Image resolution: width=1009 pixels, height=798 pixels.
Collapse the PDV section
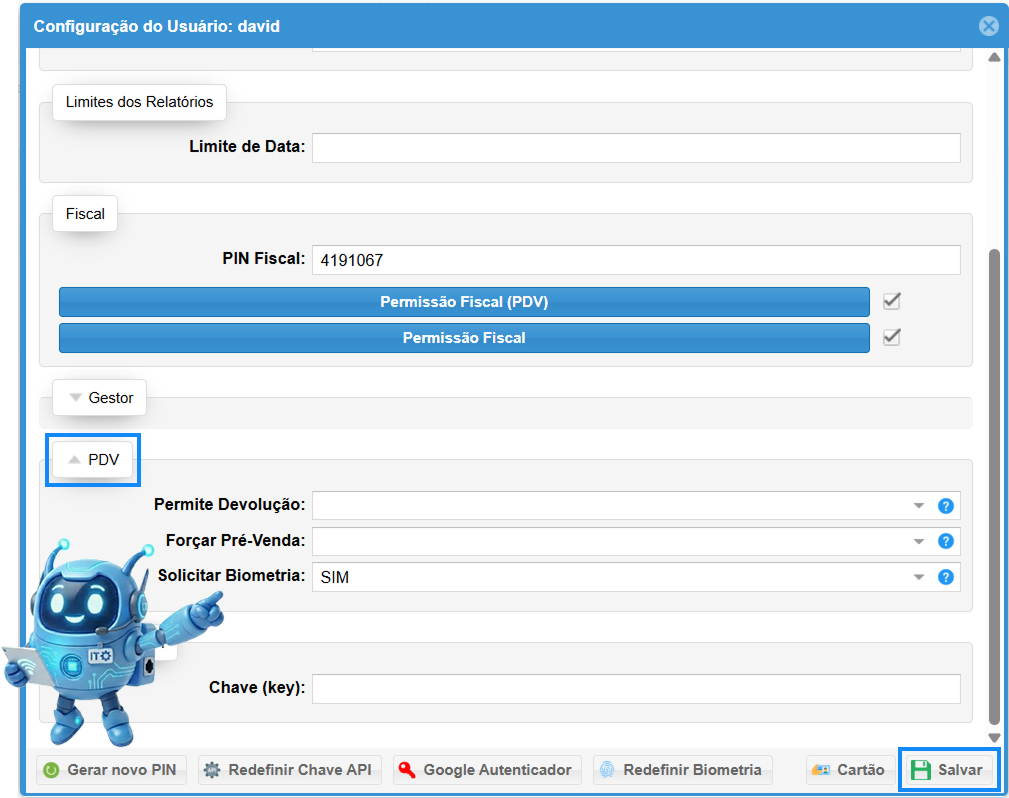93,460
